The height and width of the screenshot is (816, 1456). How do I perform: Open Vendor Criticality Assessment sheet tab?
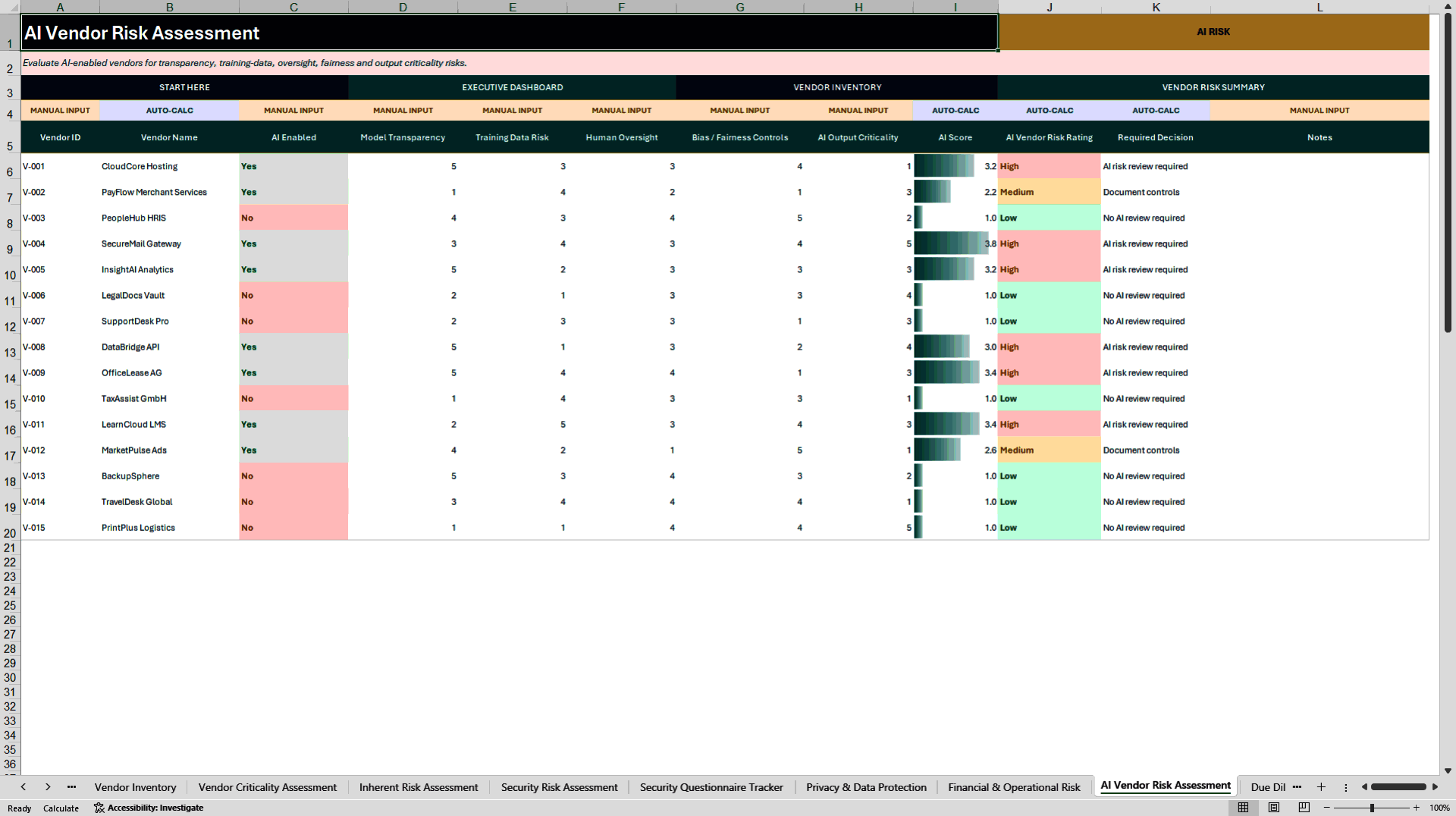point(267,787)
